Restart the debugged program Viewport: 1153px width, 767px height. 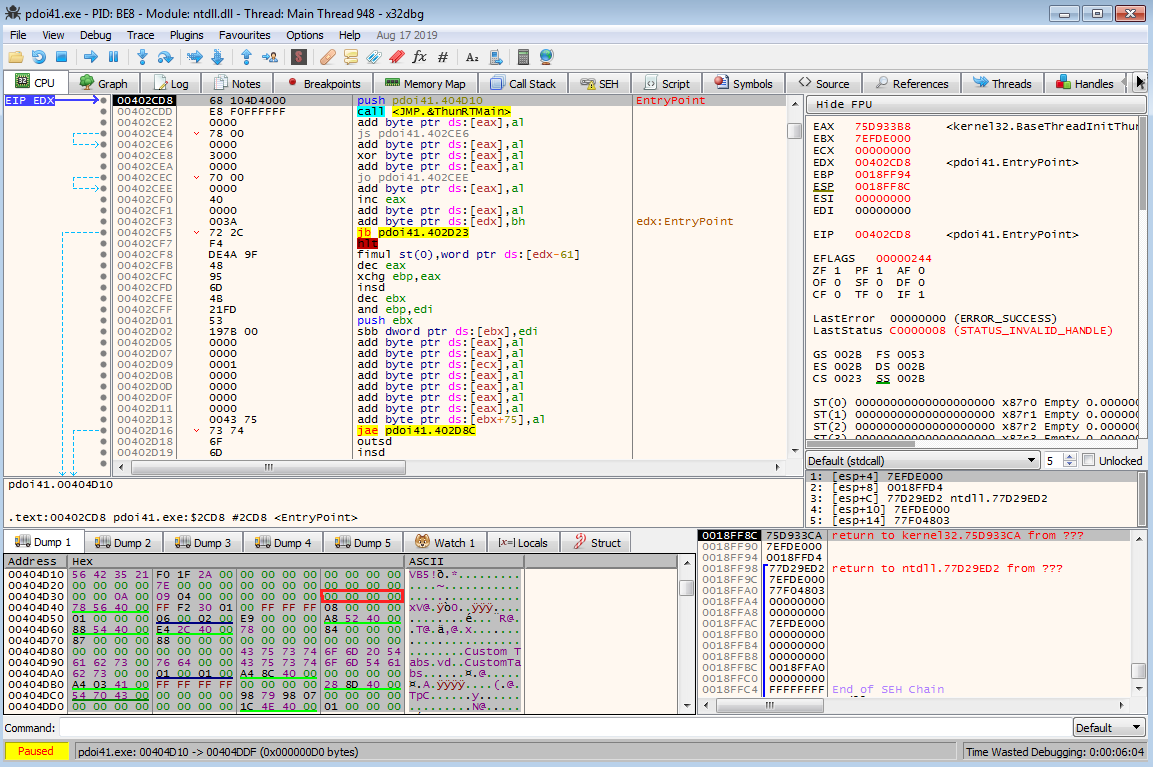click(39, 57)
